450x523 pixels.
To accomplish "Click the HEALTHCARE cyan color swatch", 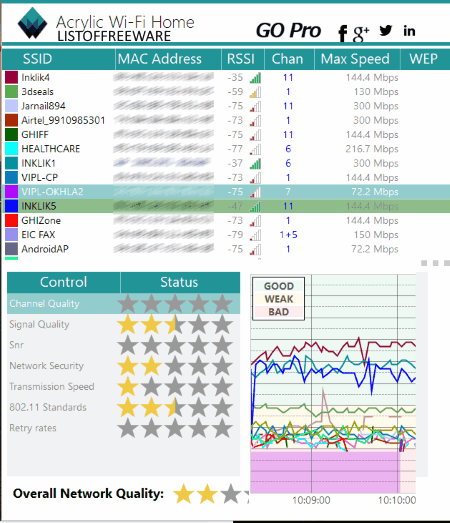I will click(11, 149).
